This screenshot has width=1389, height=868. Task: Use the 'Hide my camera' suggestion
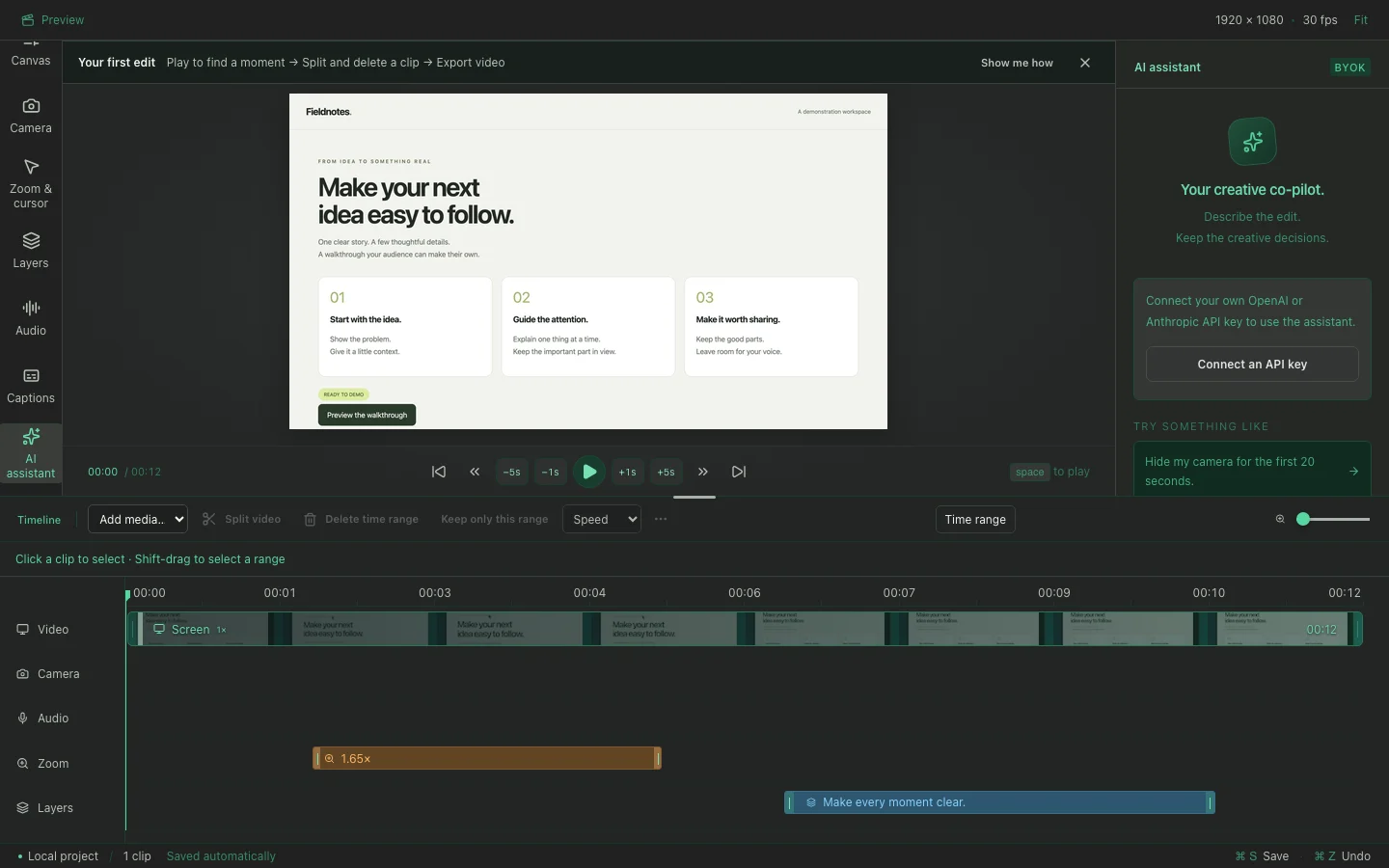1252,471
